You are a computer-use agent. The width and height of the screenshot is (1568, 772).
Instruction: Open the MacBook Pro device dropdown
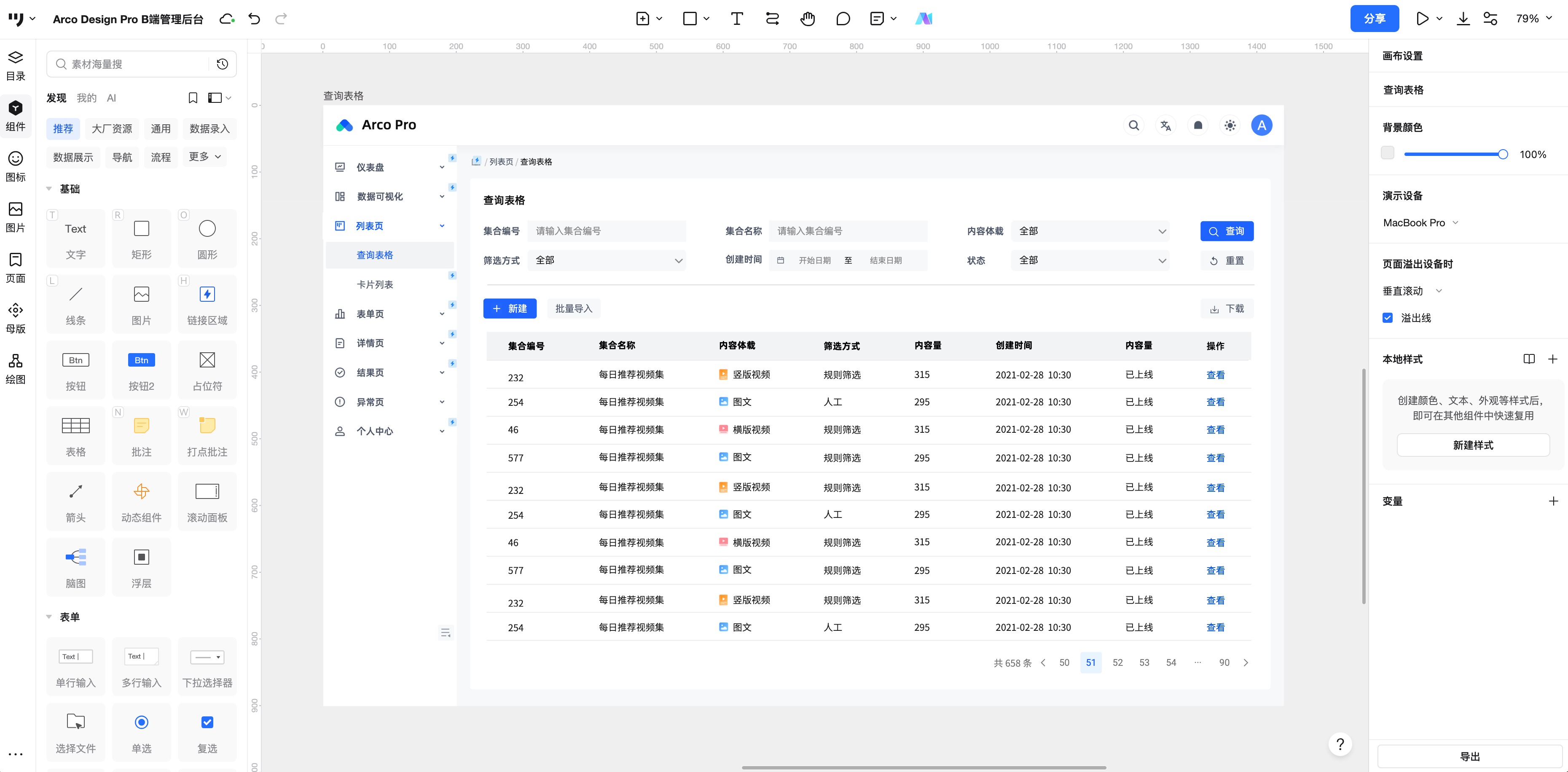pos(1421,222)
